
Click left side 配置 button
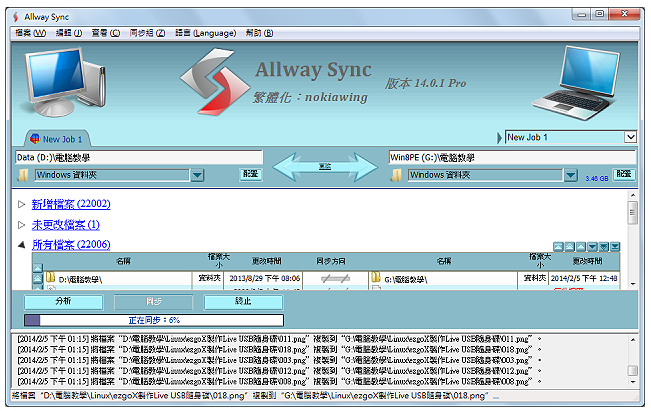[x=250, y=174]
